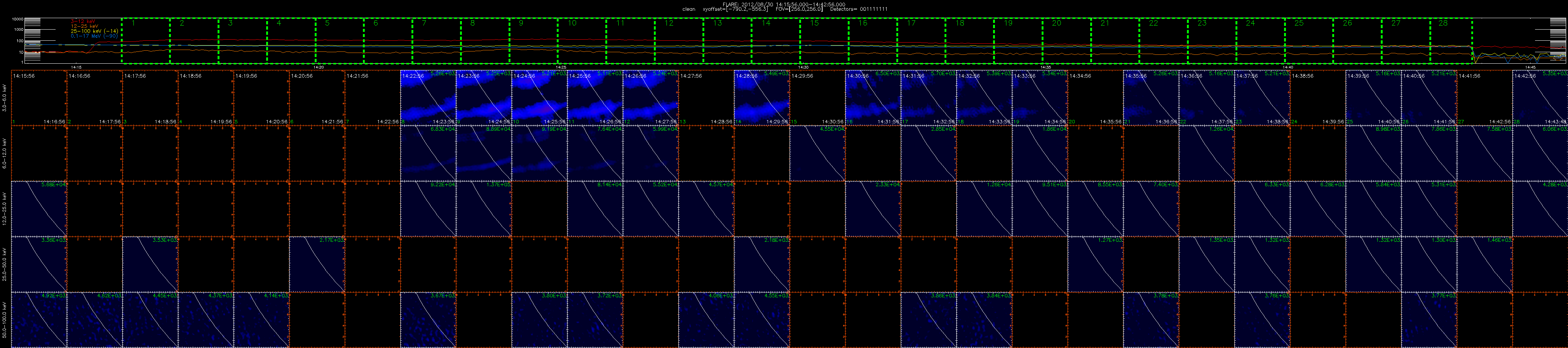Select time interval box 28 in lightcurve
This screenshot has width=1568, height=348.
click(1451, 41)
